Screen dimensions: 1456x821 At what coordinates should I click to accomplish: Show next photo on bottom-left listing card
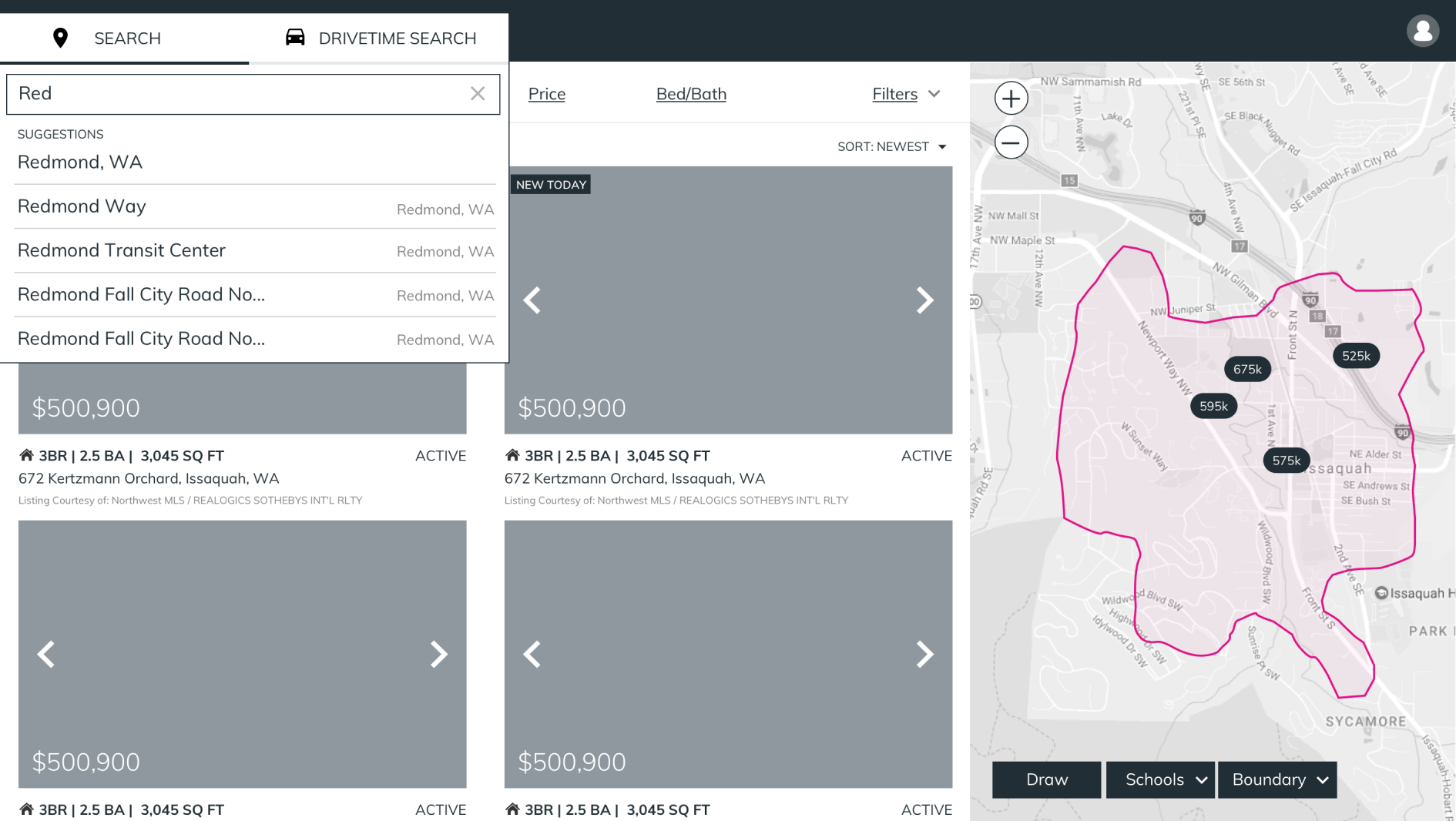coord(438,654)
